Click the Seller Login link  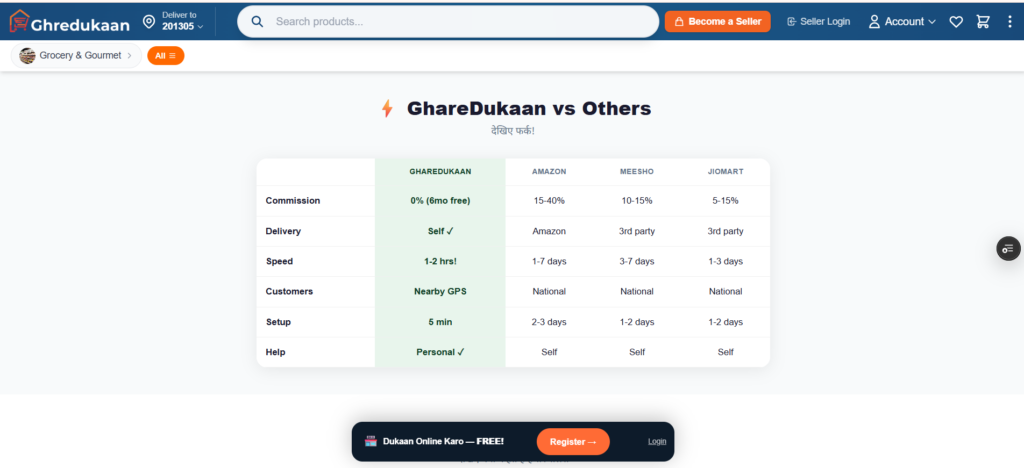818,21
